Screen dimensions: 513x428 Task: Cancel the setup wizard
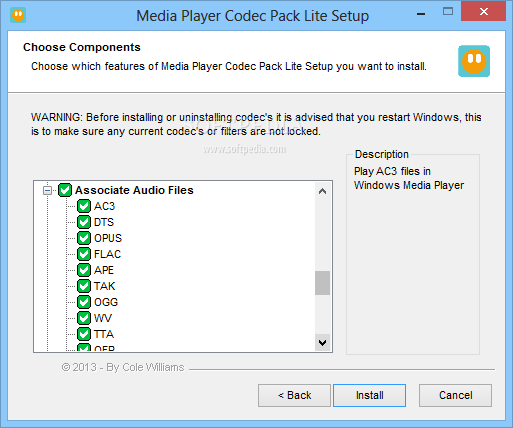coord(455,395)
